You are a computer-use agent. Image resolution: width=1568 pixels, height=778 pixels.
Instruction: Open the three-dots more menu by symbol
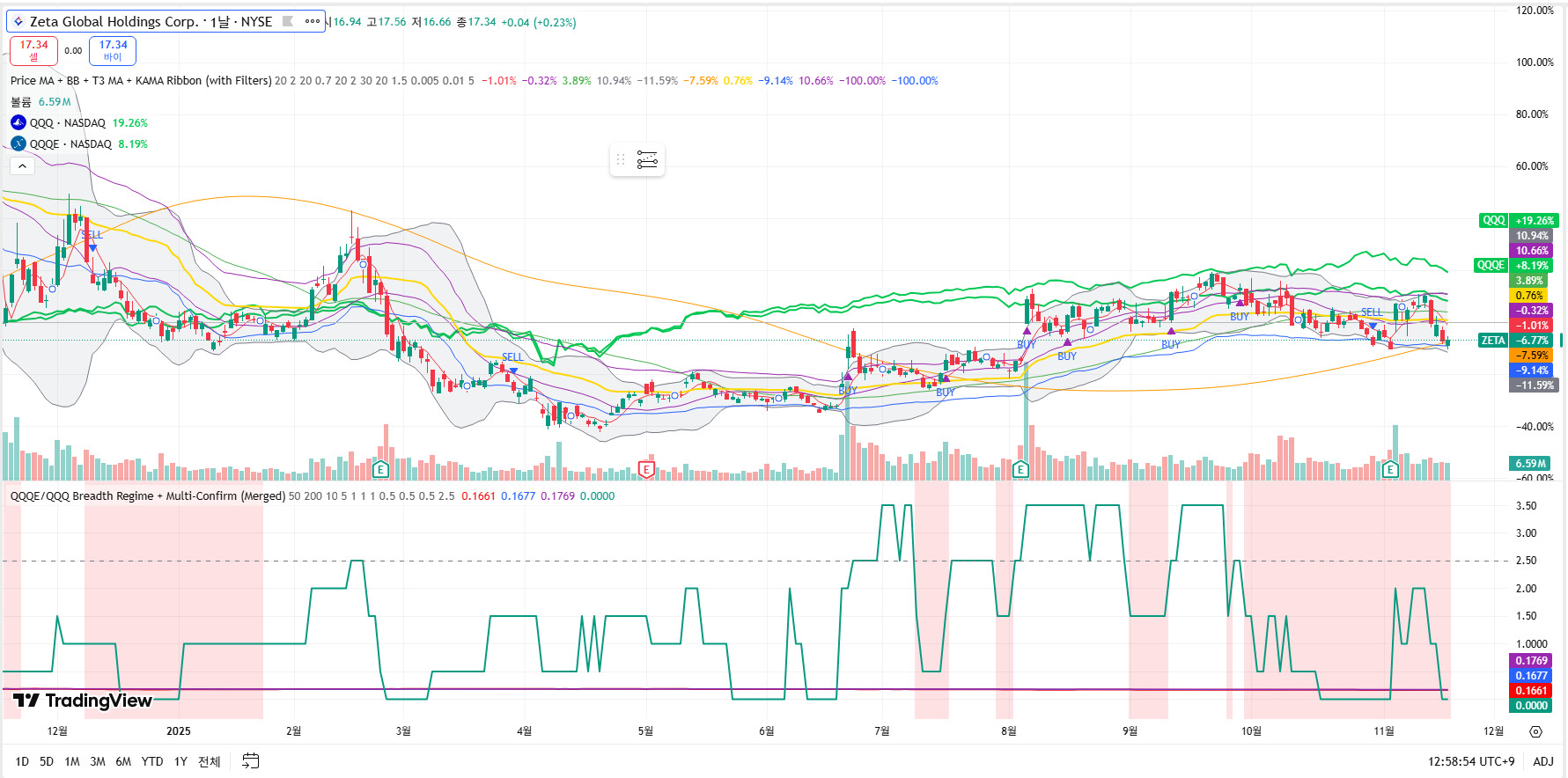click(312, 21)
